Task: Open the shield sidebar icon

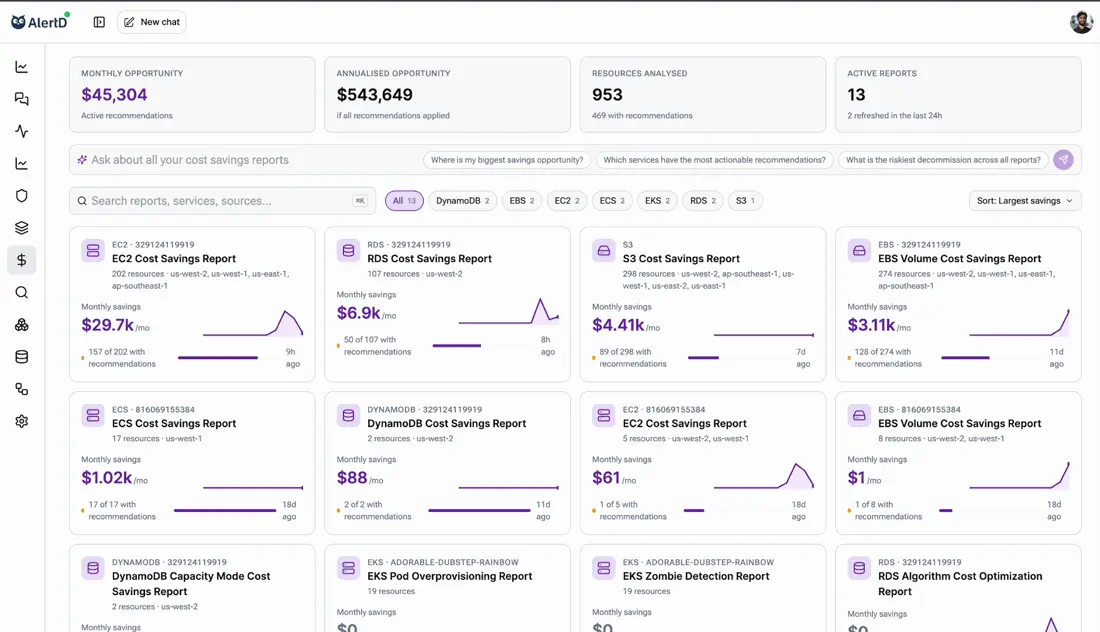Action: pyautogui.click(x=22, y=196)
